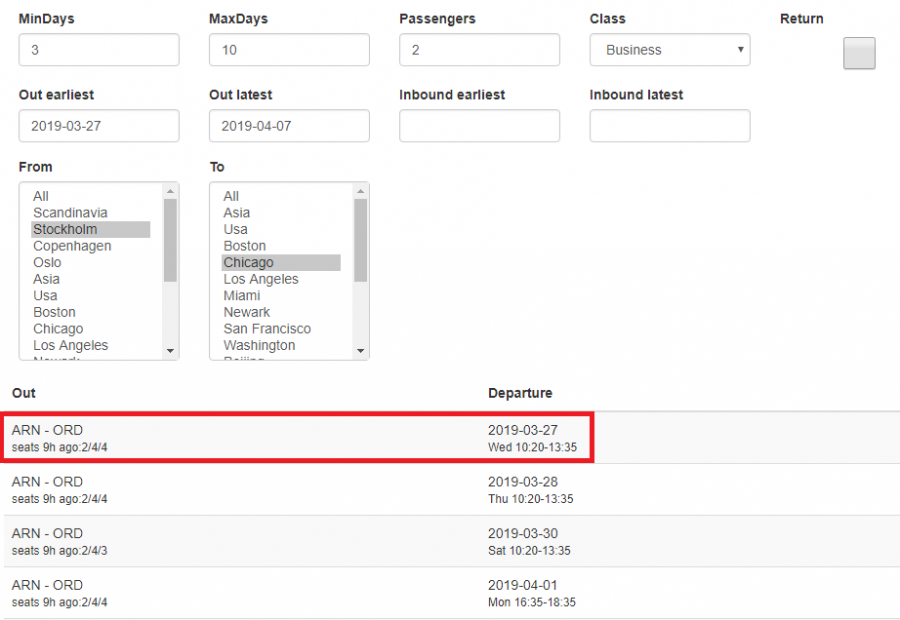Select Copenhagen in the From list
The image size is (900, 620).
coord(72,246)
